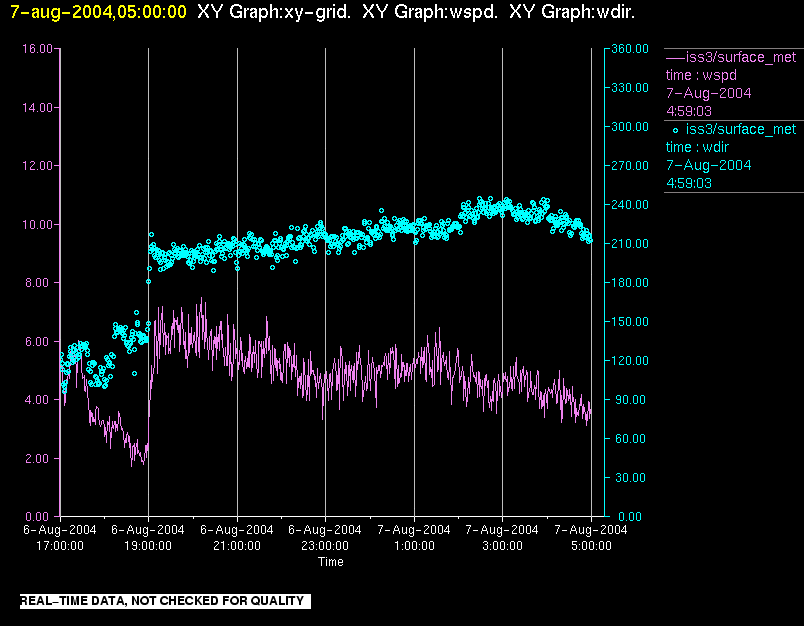Click the left axis value "10.00"

(37, 225)
